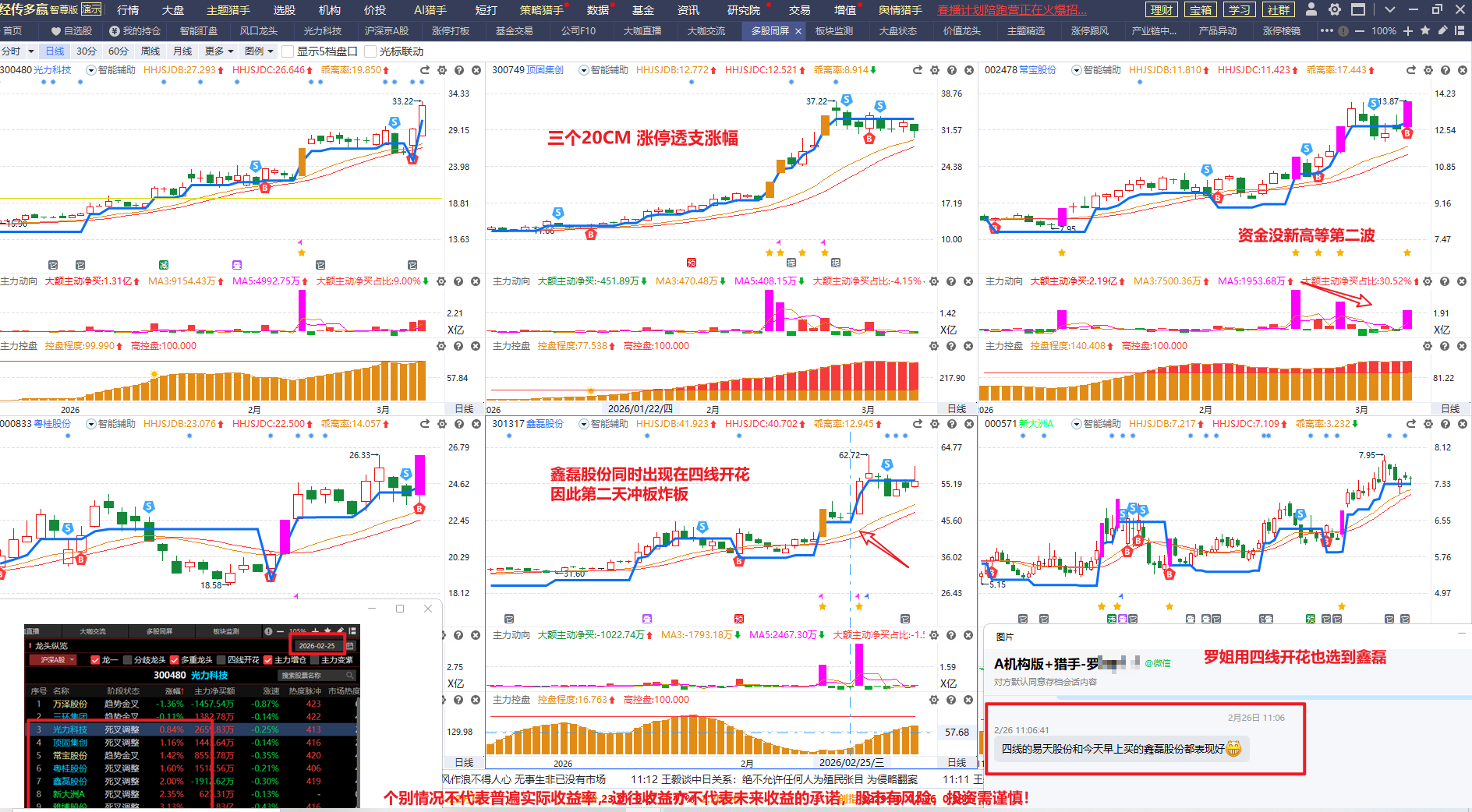The image size is (1472, 812).
Task: Open settings gear for 002478 常宝股份 chart
Action: (x=1428, y=70)
